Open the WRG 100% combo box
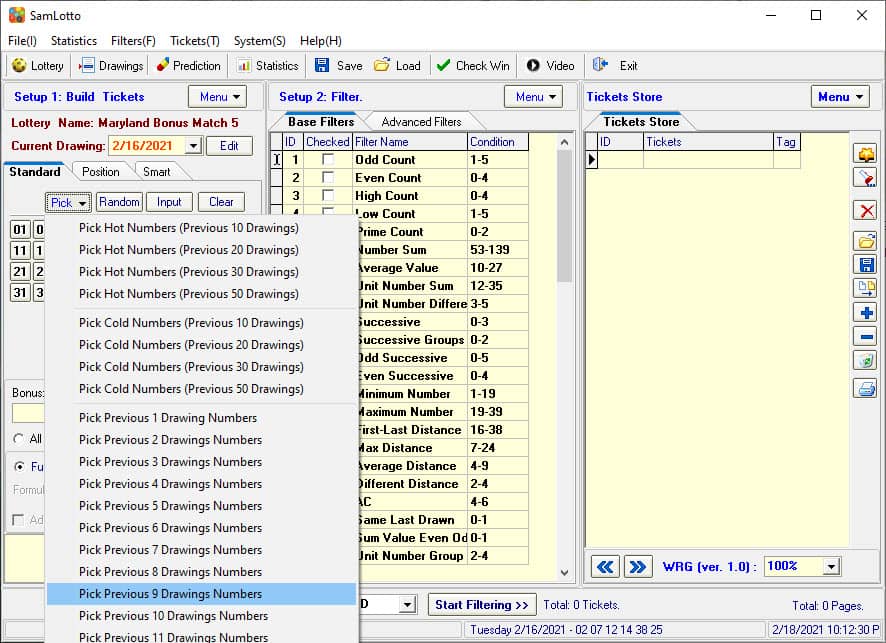Screen dimensions: 886x643 (831, 567)
